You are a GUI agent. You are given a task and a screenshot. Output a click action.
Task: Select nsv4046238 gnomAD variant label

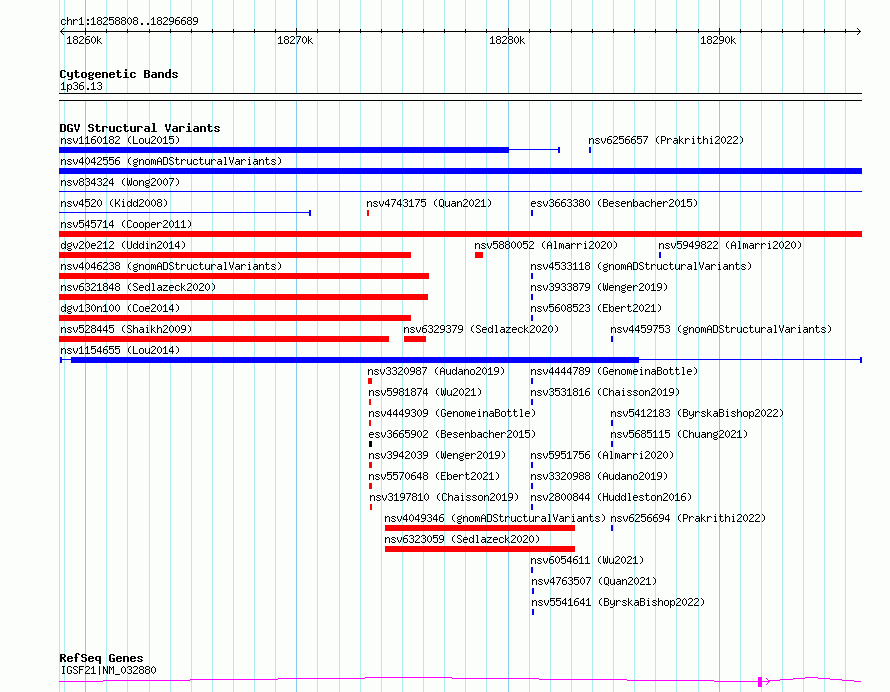tap(171, 266)
